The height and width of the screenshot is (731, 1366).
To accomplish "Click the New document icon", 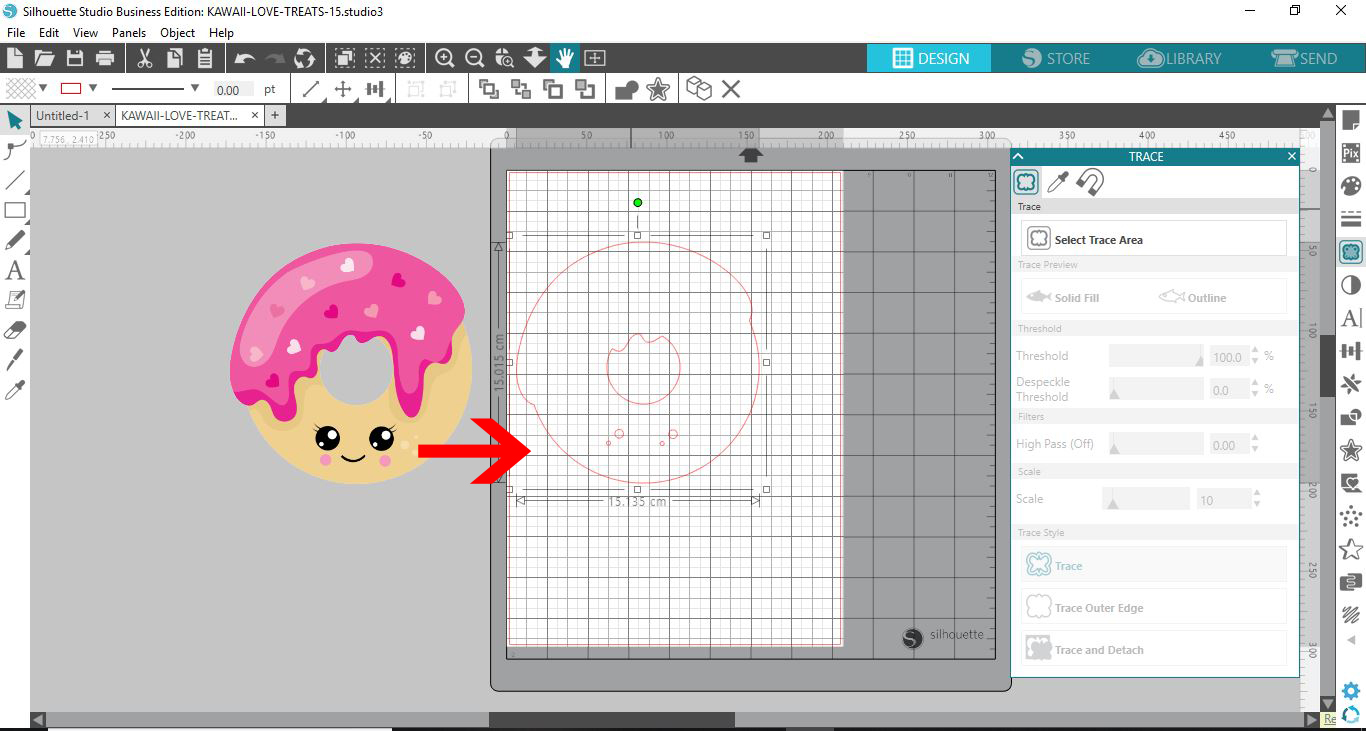I will pos(15,58).
